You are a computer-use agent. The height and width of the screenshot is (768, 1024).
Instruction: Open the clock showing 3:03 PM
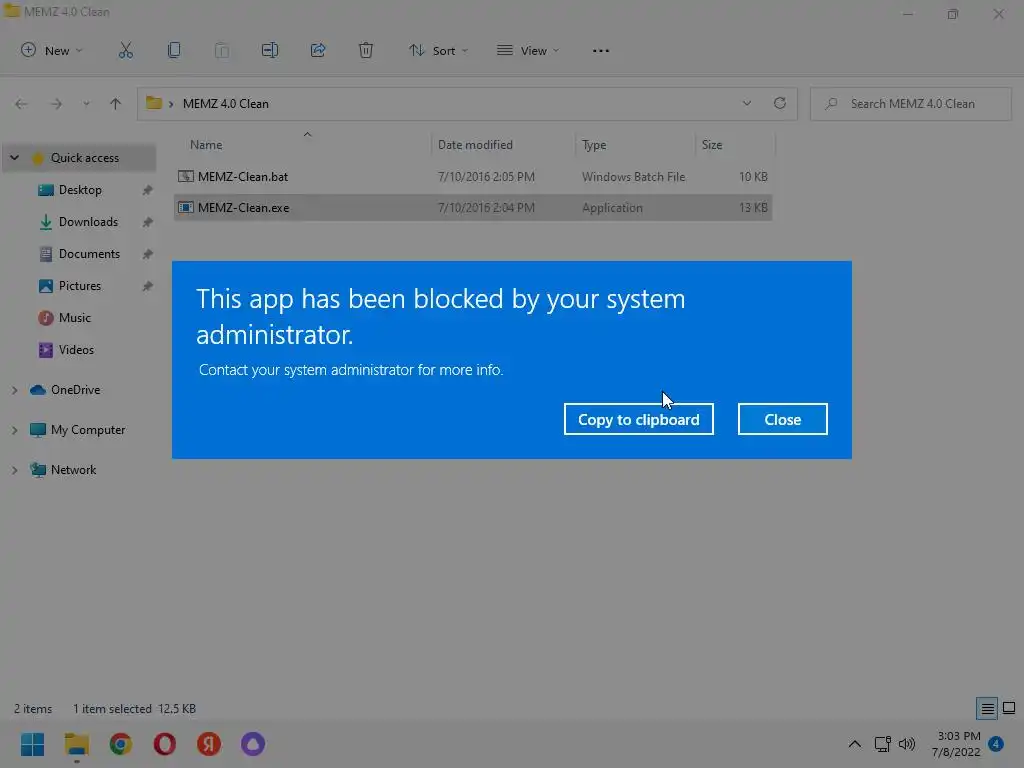point(956,744)
